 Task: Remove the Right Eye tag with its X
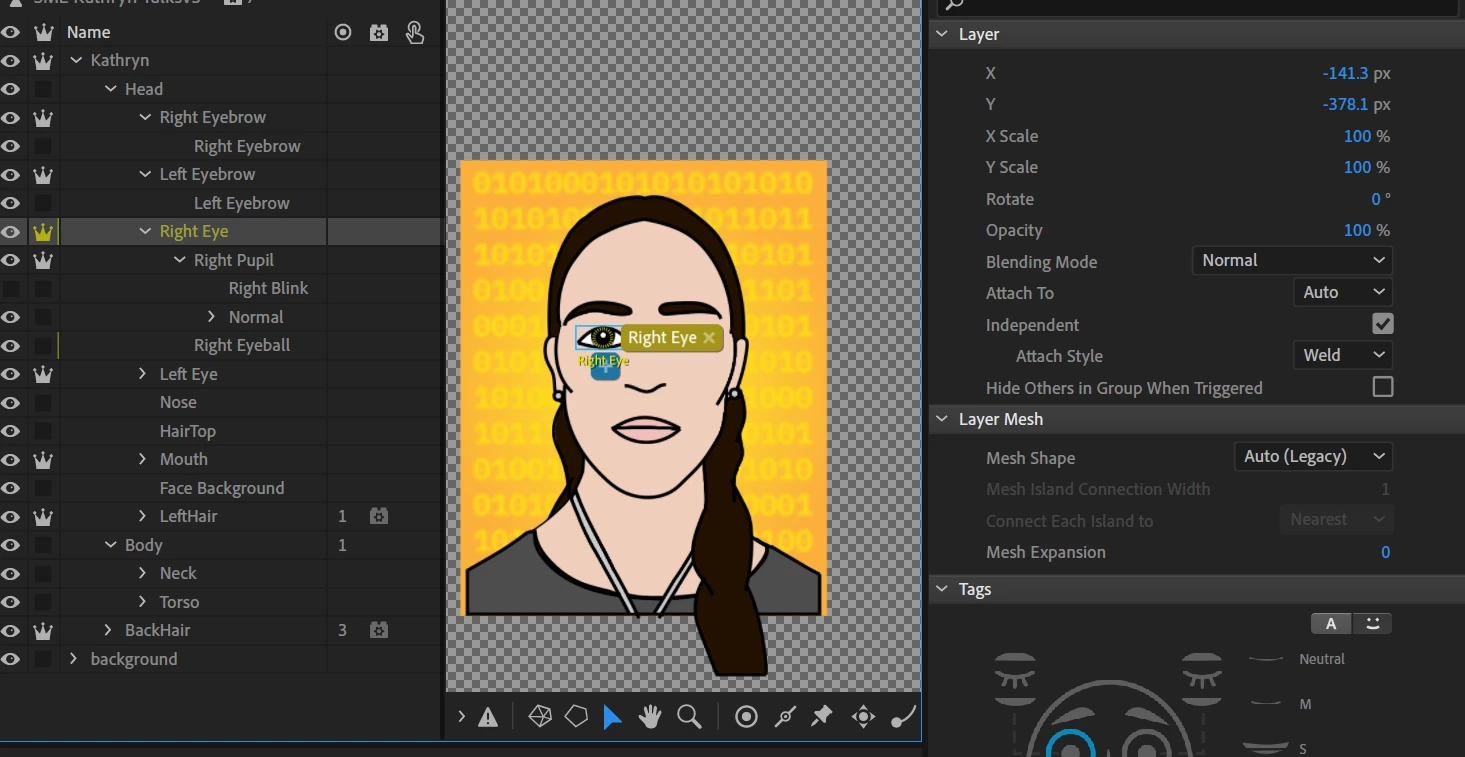[709, 338]
